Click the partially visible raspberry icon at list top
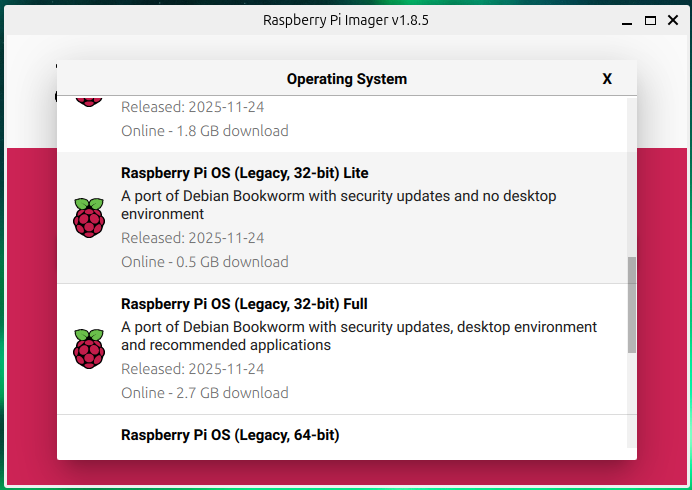Image resolution: width=692 pixels, height=490 pixels. click(89, 100)
